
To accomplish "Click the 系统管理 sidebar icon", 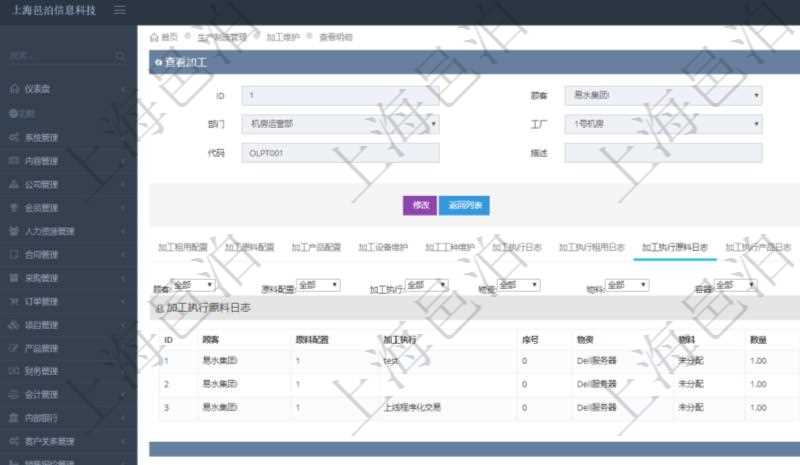I will coord(14,137).
